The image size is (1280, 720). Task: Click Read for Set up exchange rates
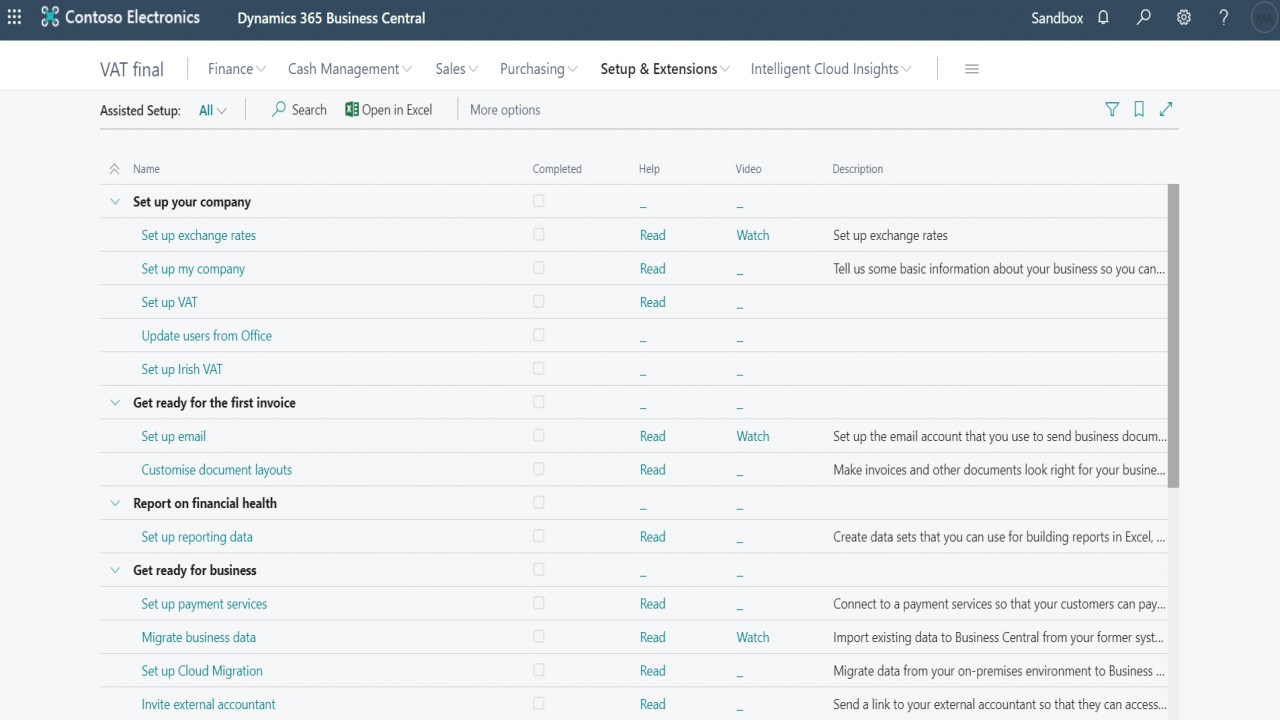pos(653,235)
